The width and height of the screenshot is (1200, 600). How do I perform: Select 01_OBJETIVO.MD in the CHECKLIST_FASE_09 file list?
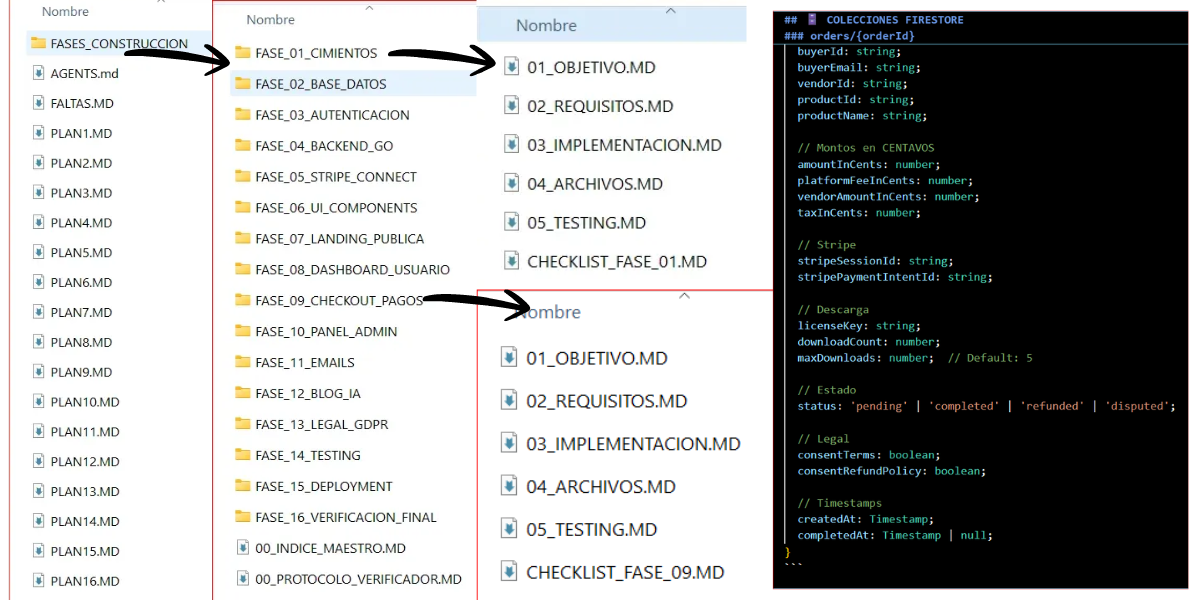point(597,358)
